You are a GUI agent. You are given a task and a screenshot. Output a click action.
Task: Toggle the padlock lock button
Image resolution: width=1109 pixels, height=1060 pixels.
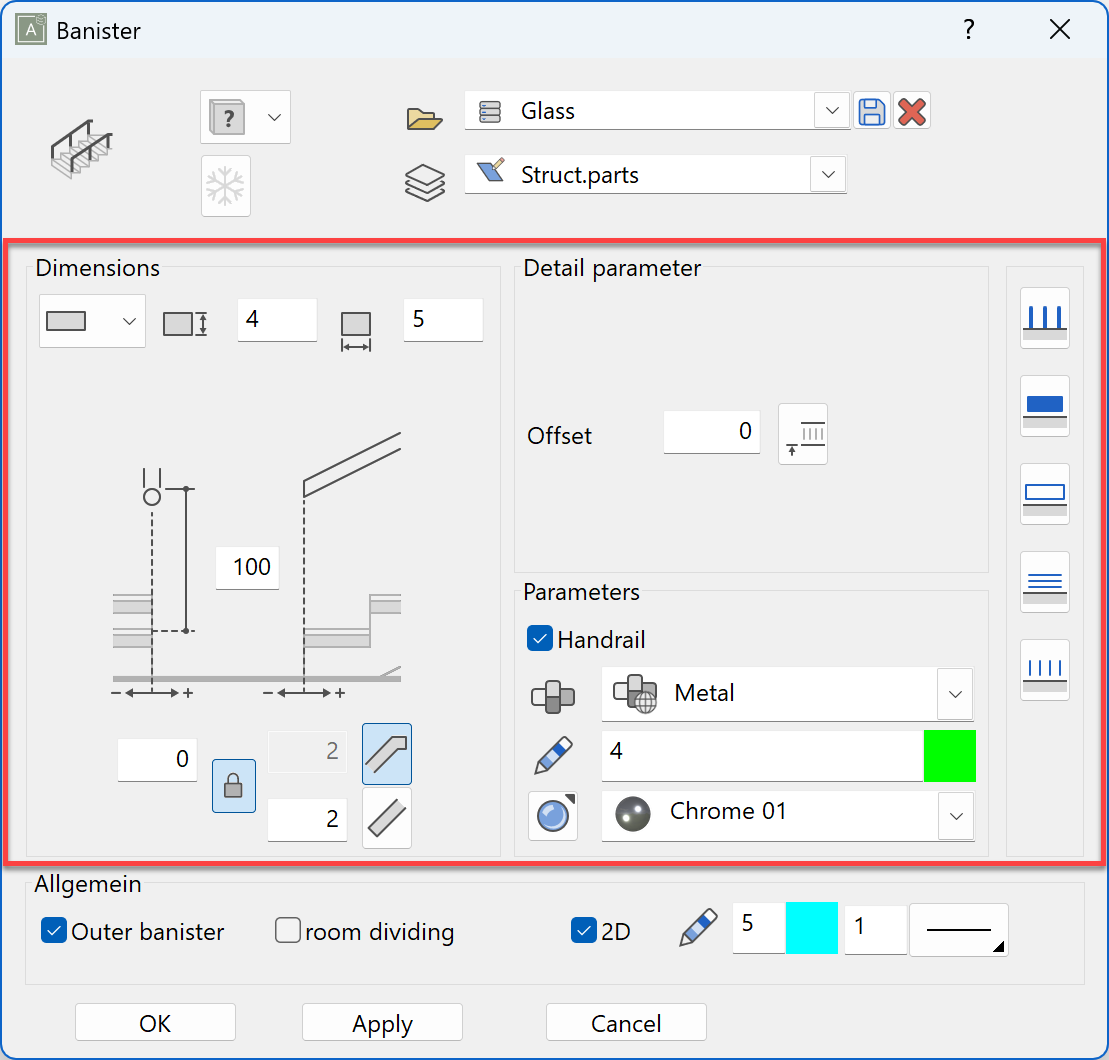tap(233, 786)
